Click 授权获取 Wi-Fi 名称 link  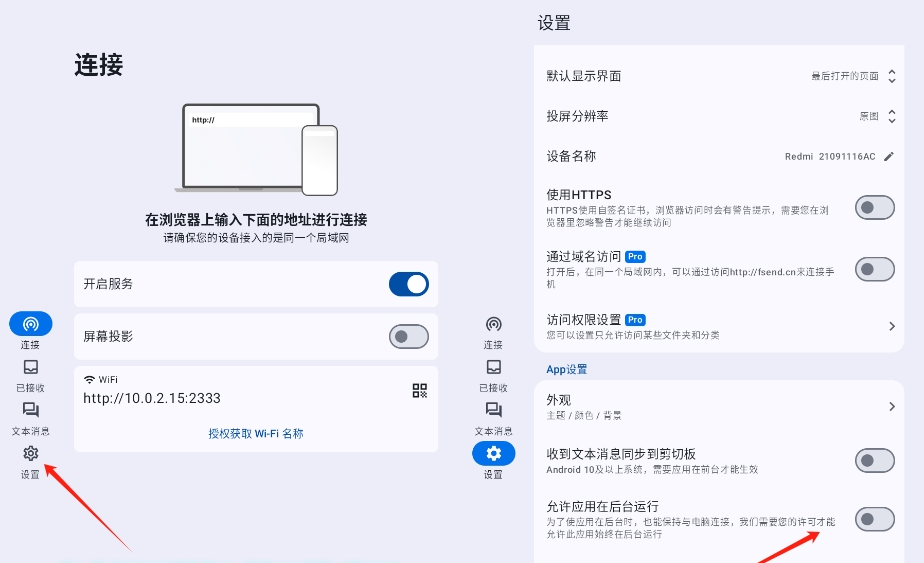(x=256, y=433)
